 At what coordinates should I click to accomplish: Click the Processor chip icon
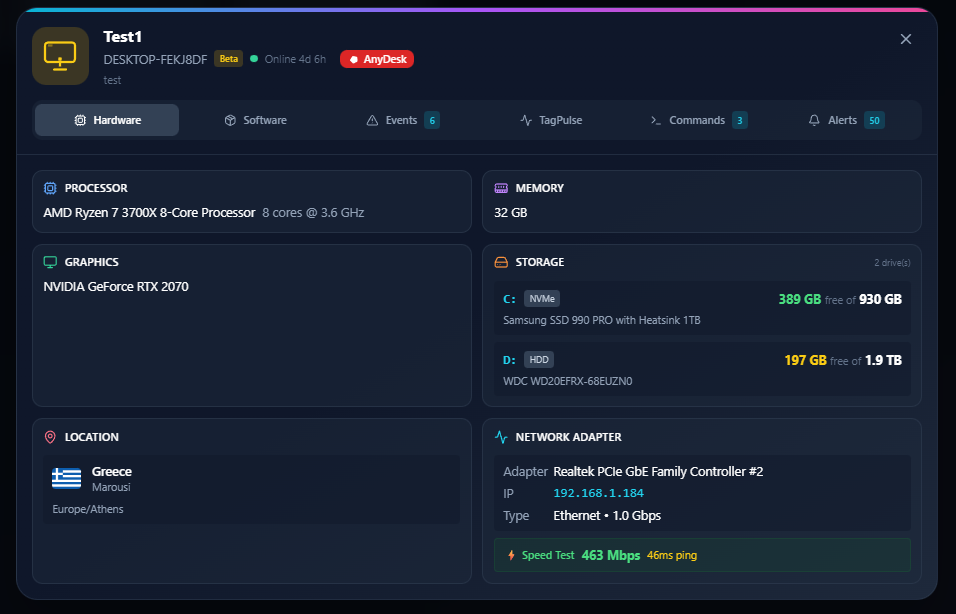(50, 188)
